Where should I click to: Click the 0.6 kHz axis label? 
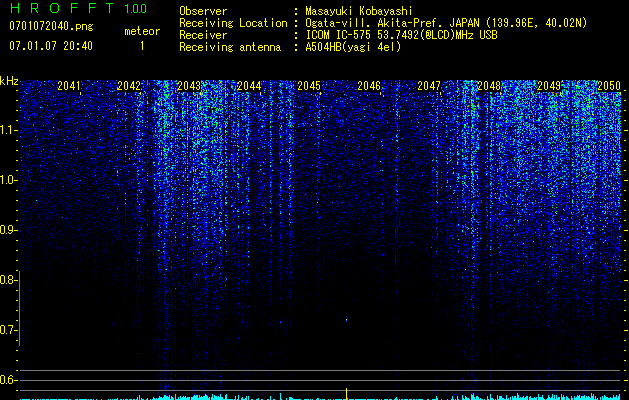(x=8, y=380)
